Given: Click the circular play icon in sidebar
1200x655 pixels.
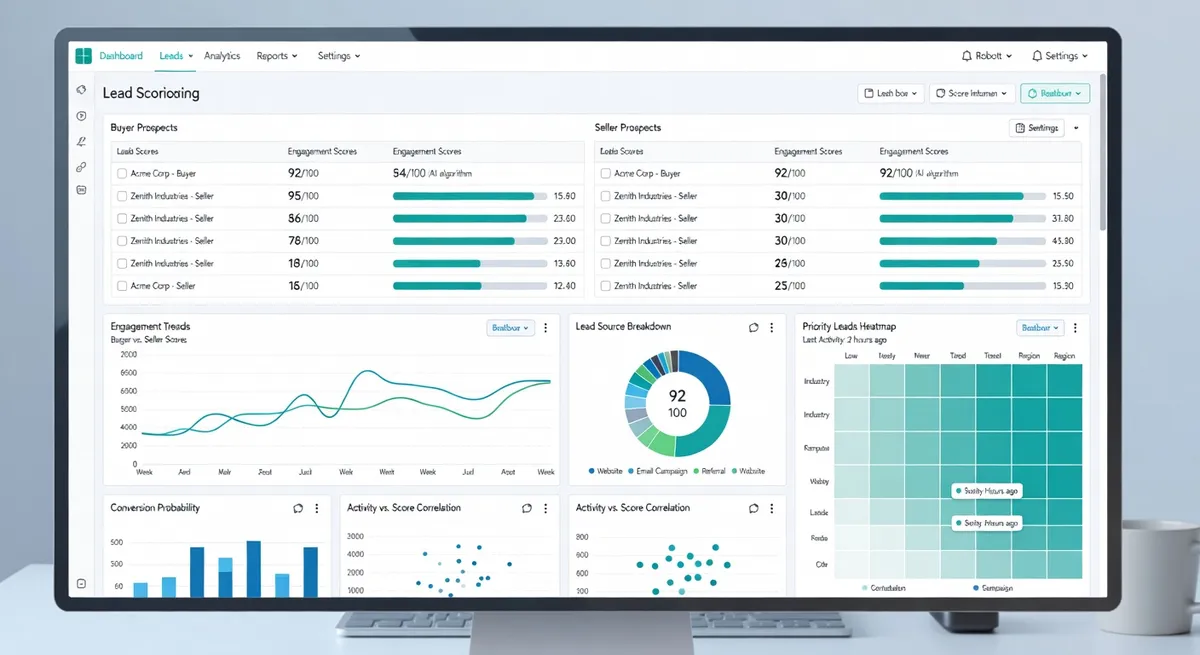Looking at the screenshot, I should pos(81,116).
